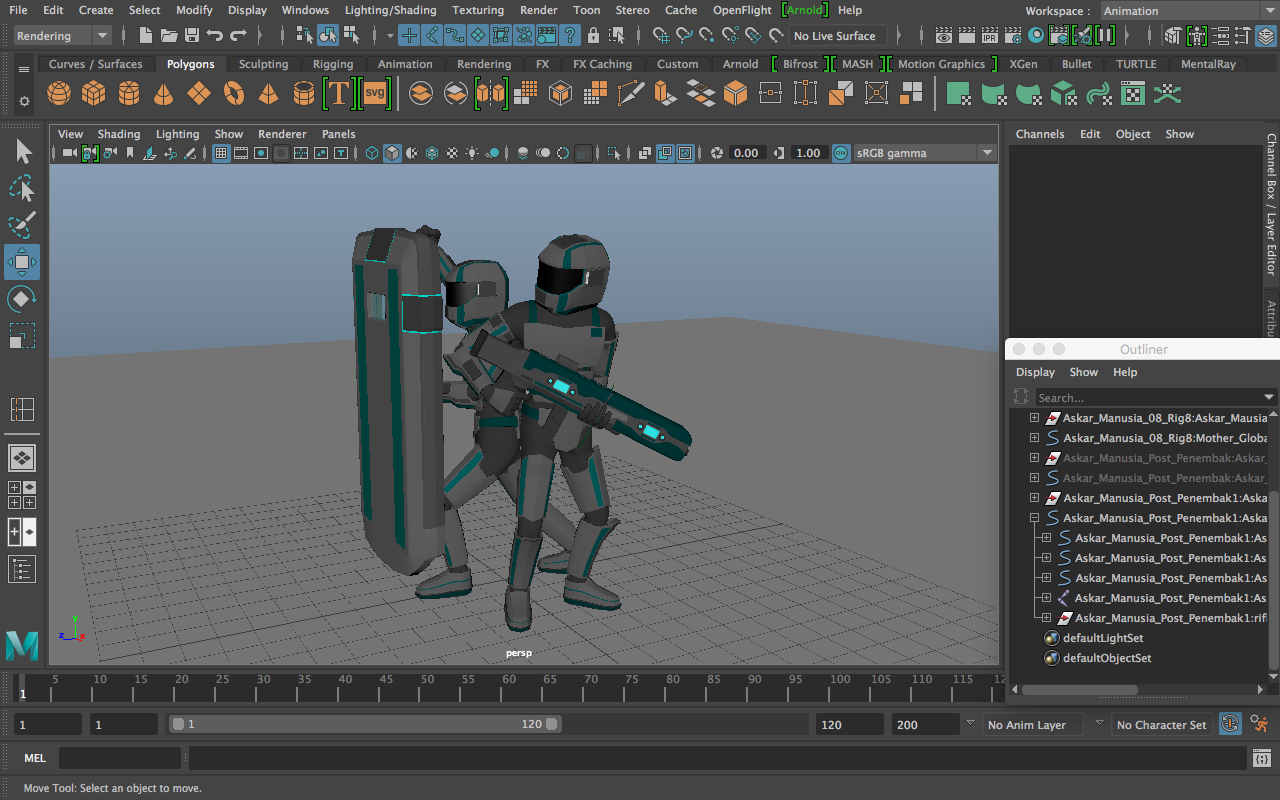The width and height of the screenshot is (1280, 800).
Task: Open the UV Editor shelf icon
Action: (x=1133, y=94)
